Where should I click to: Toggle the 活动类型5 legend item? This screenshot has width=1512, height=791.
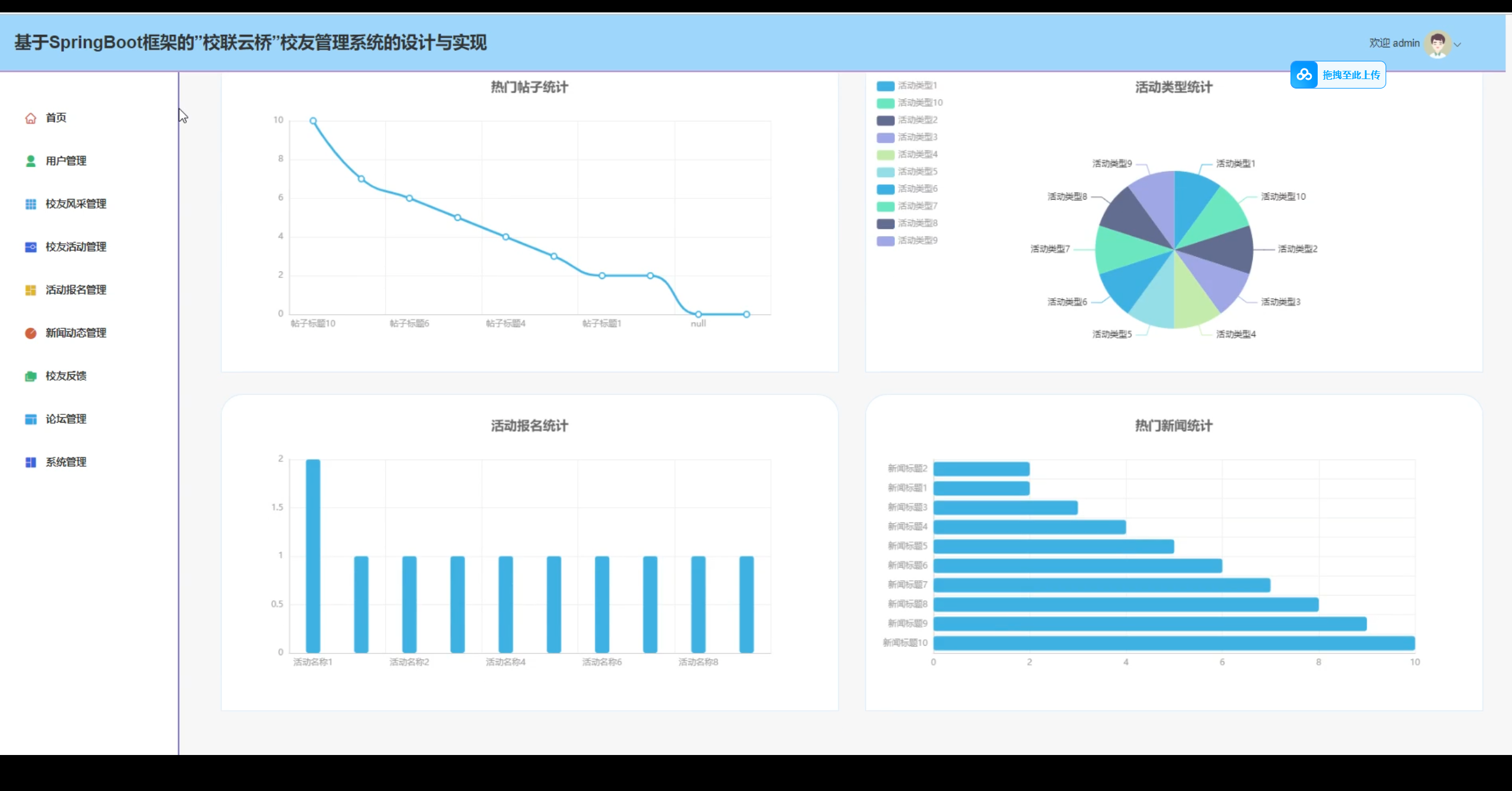(917, 172)
